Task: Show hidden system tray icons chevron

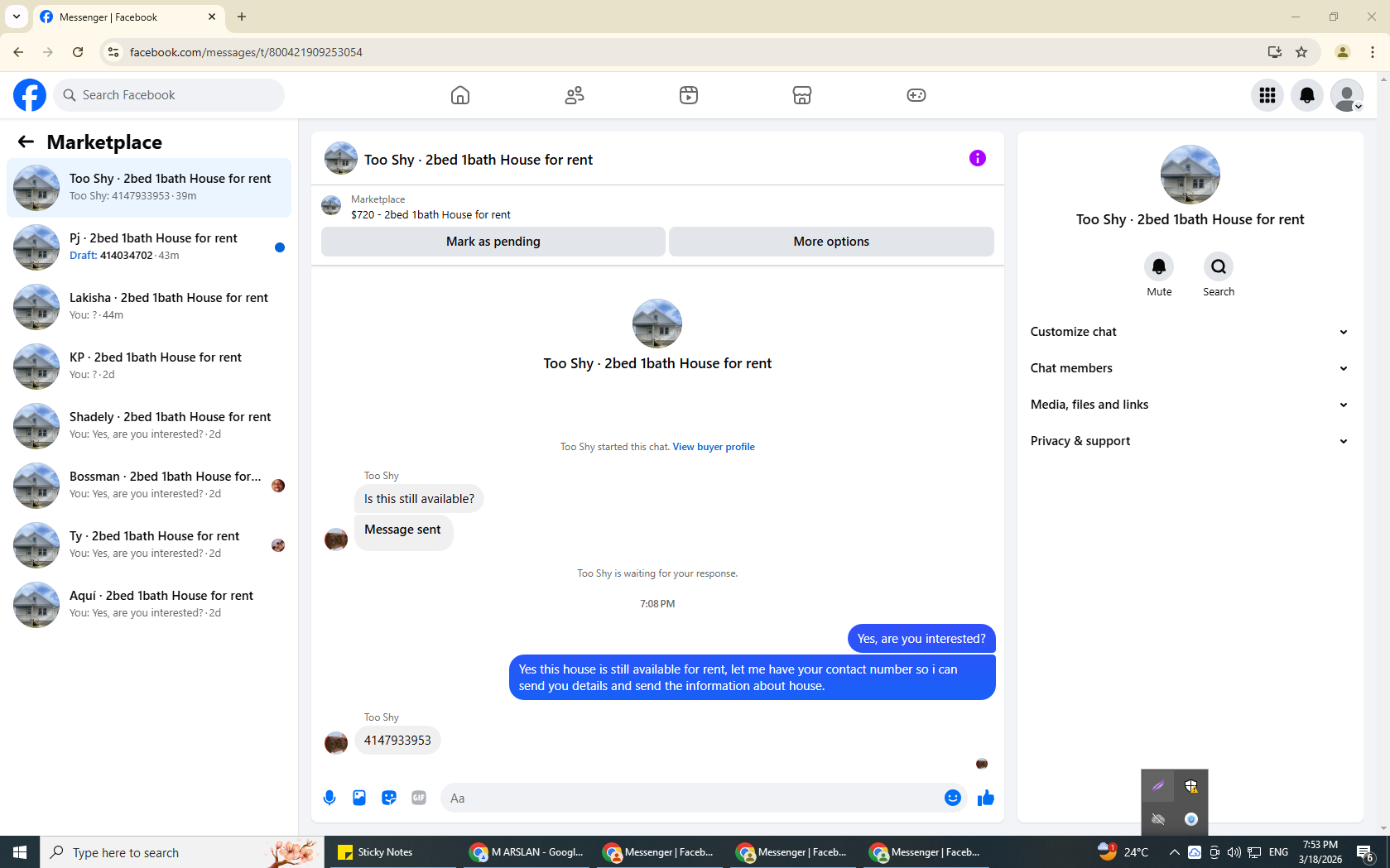Action: point(1174,852)
